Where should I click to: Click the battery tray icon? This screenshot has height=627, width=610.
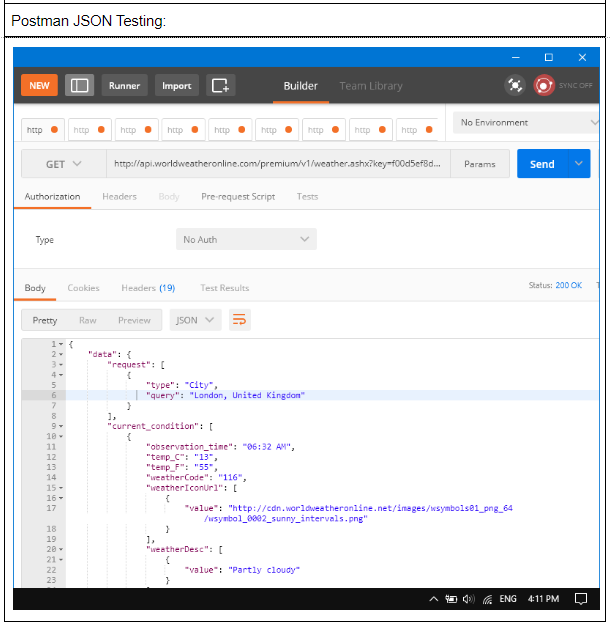point(451,599)
